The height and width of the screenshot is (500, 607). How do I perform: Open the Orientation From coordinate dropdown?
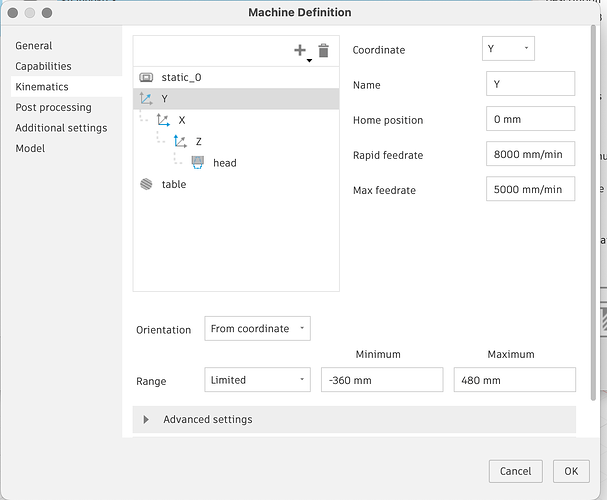point(257,329)
